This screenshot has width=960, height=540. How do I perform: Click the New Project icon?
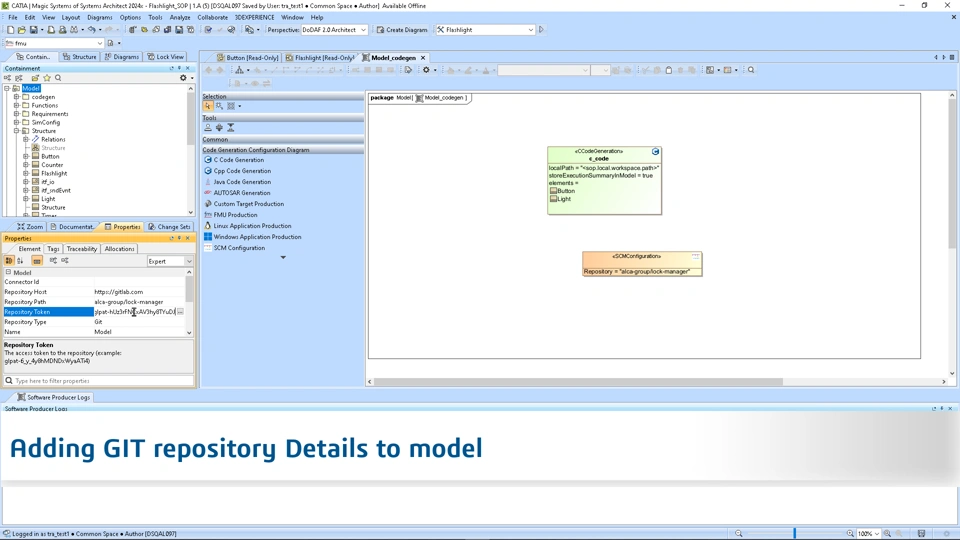click(10, 29)
